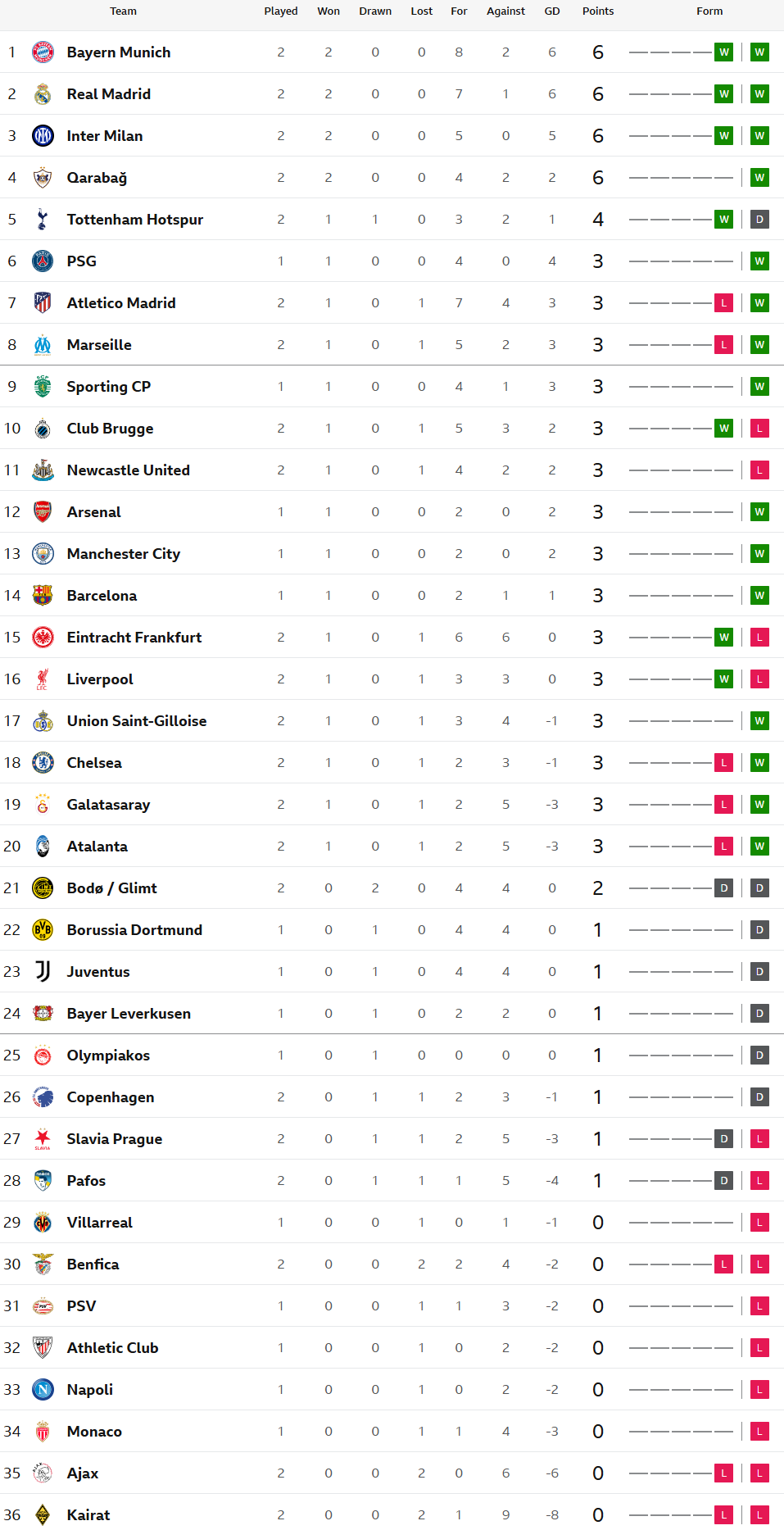
Task: Open the Tottenham Hotspur team link
Action: click(134, 220)
